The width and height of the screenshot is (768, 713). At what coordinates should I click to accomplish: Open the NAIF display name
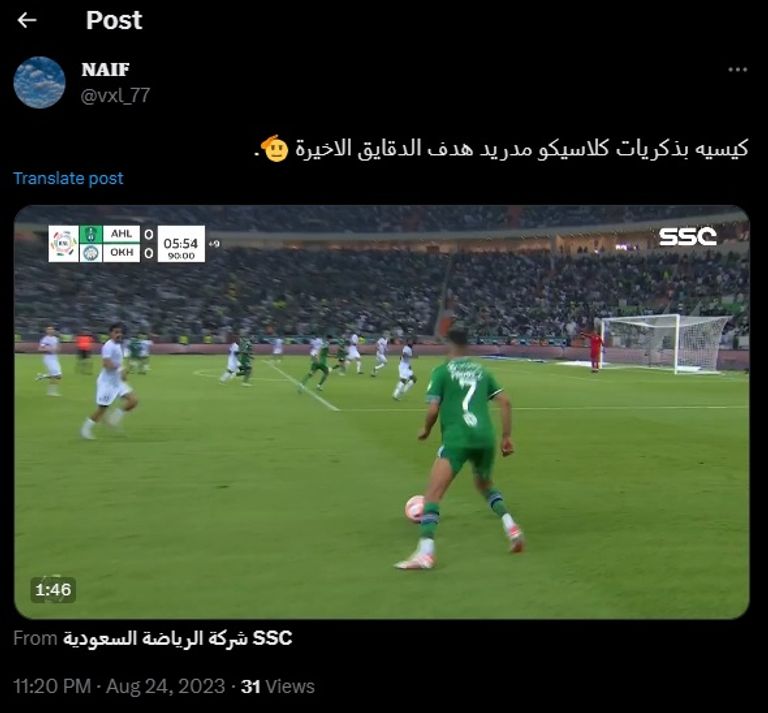point(105,70)
